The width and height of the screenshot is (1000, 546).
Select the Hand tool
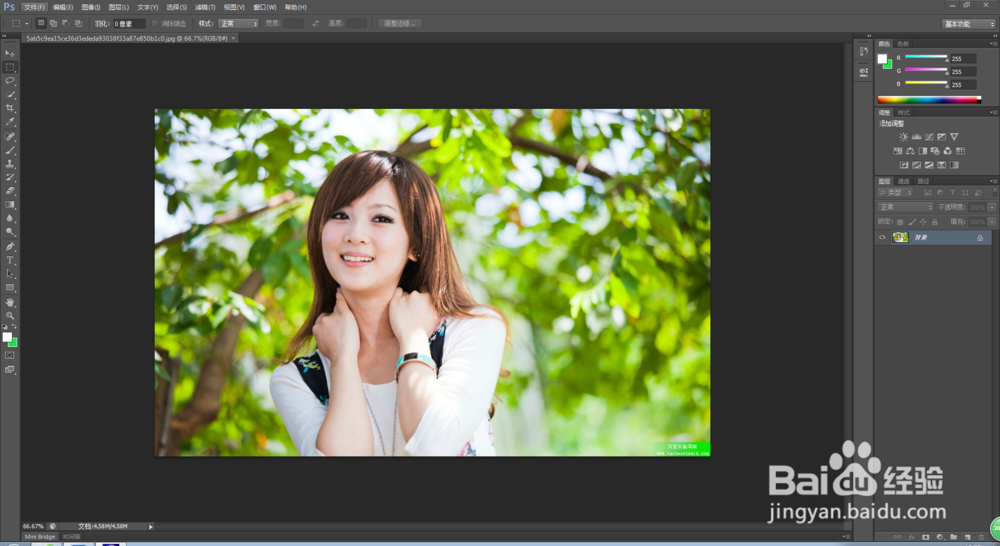tap(10, 302)
